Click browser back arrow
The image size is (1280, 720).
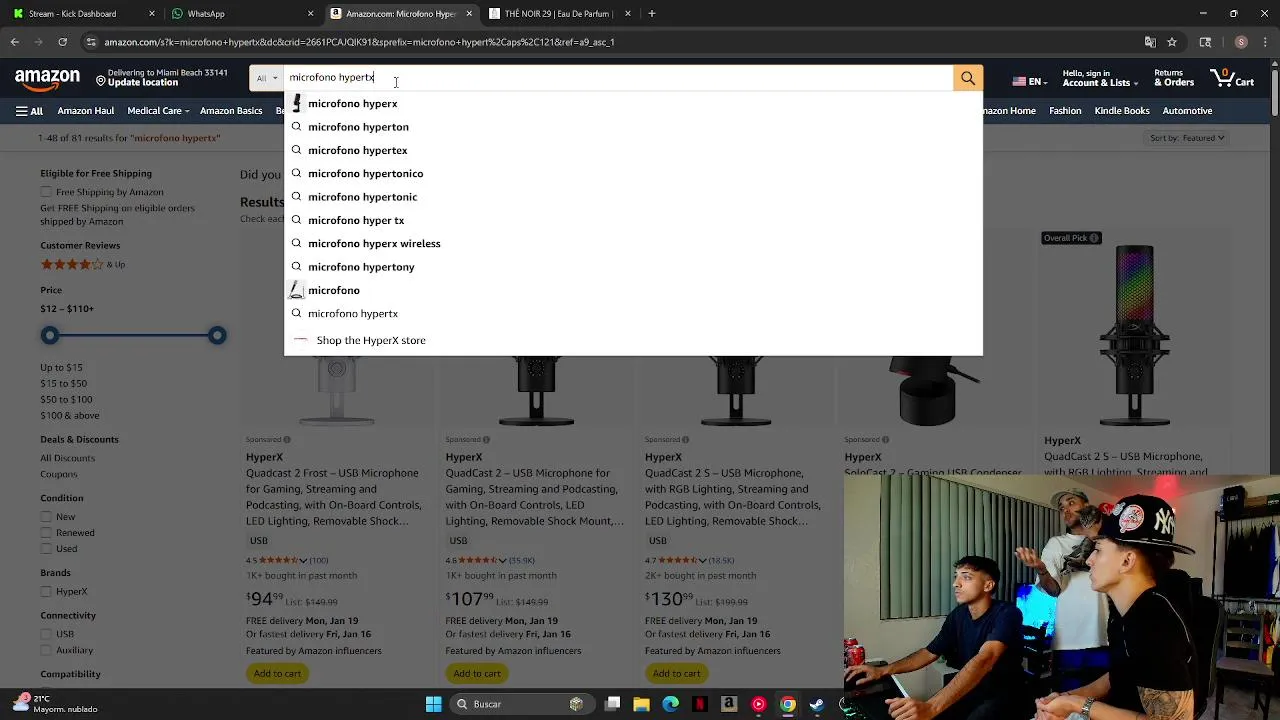[x=15, y=42]
